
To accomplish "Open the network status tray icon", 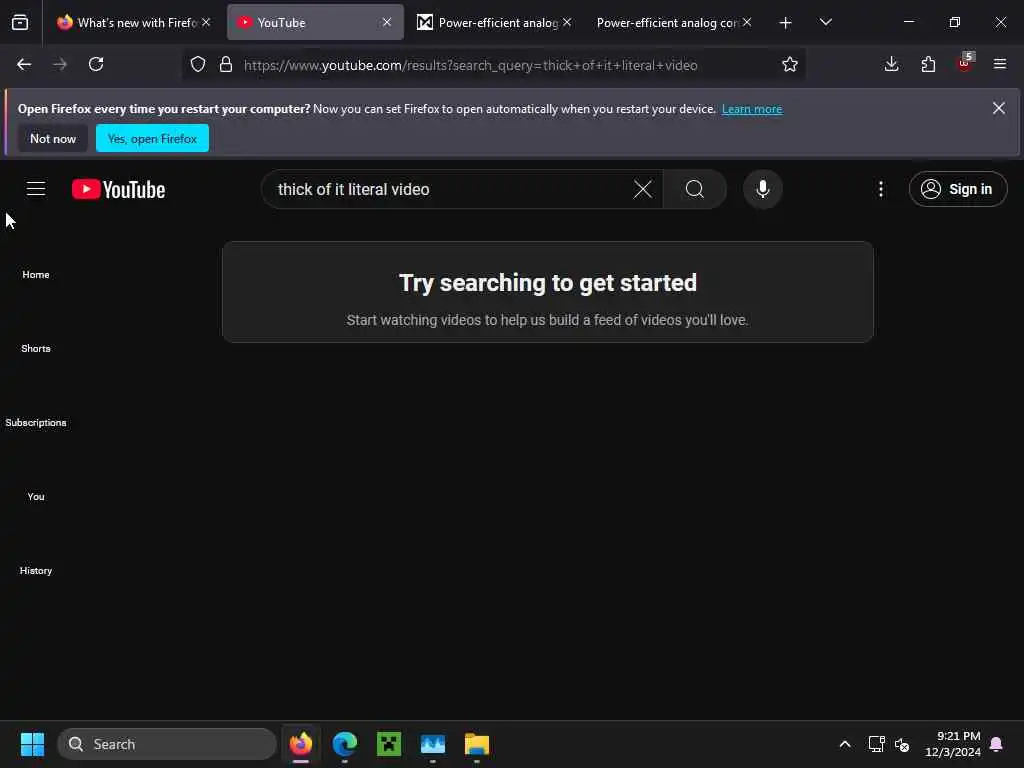I will tap(876, 744).
